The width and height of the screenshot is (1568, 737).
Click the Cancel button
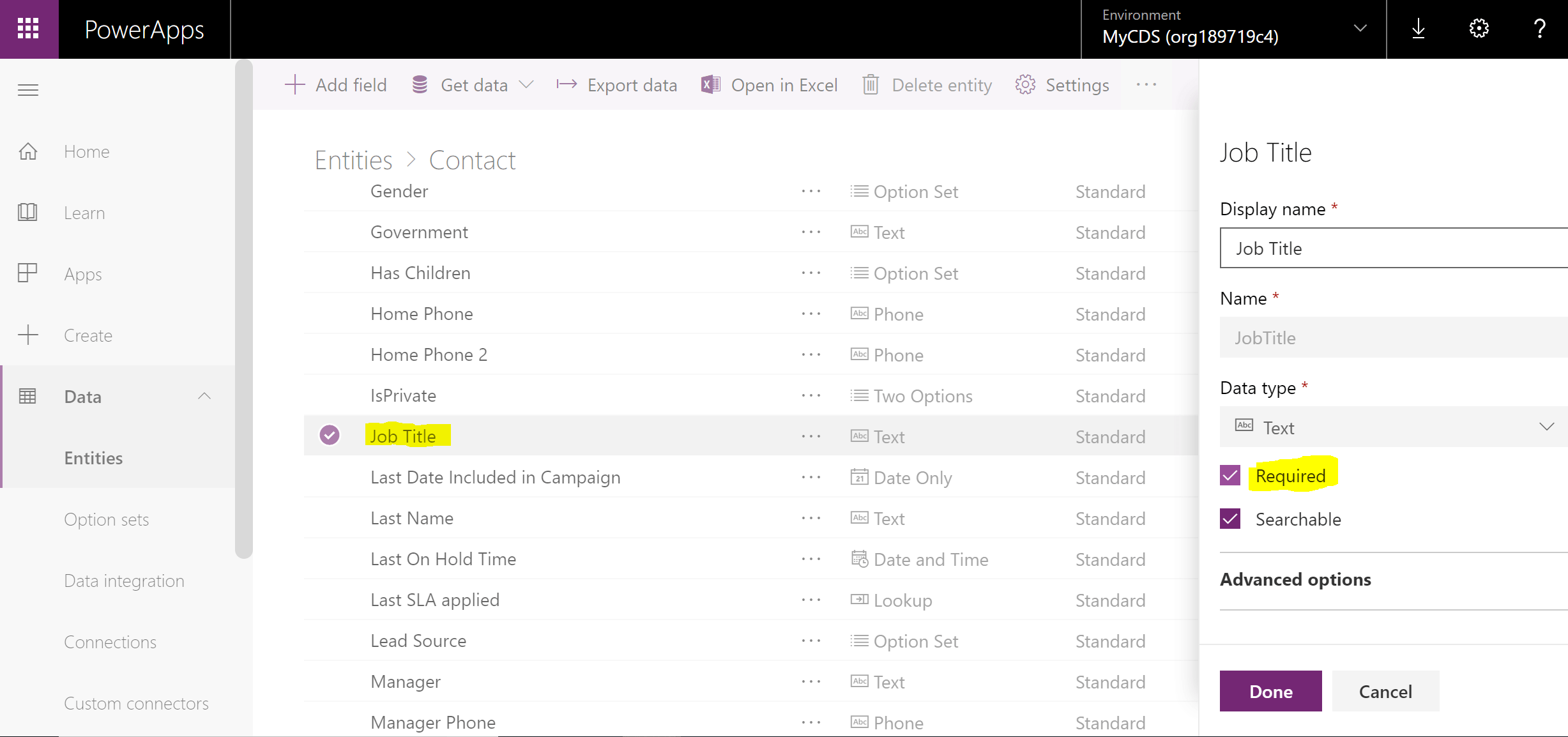[x=1385, y=691]
